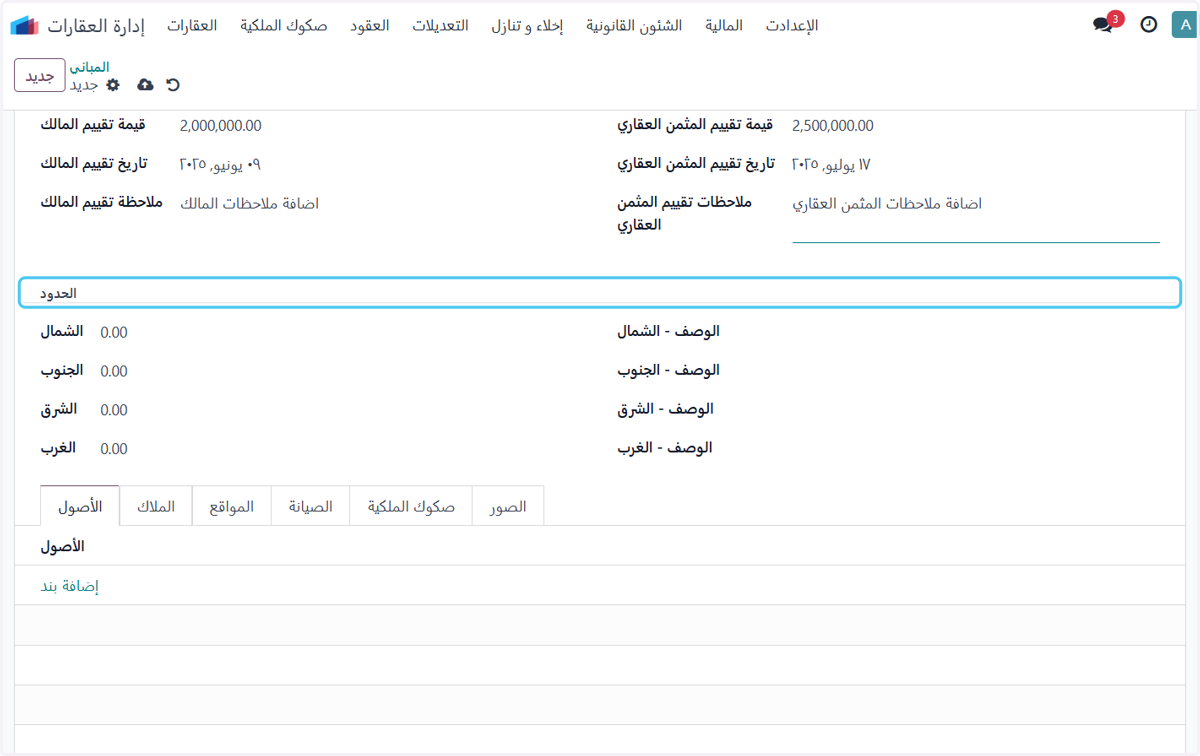
Task: Switch to the صكوك الملكية tab
Action: (411, 506)
